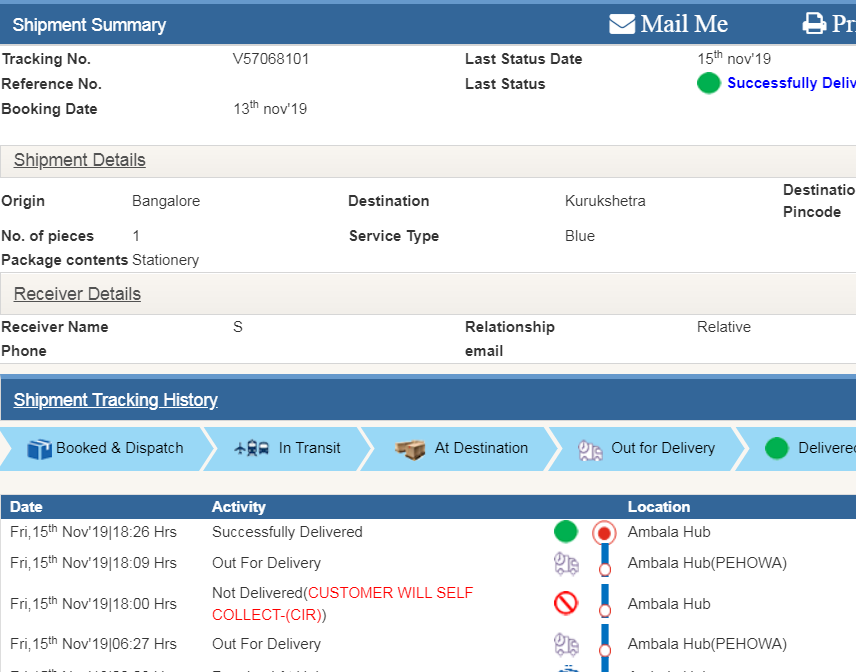Click the Date column header
This screenshot has height=672, width=856.
coord(26,507)
